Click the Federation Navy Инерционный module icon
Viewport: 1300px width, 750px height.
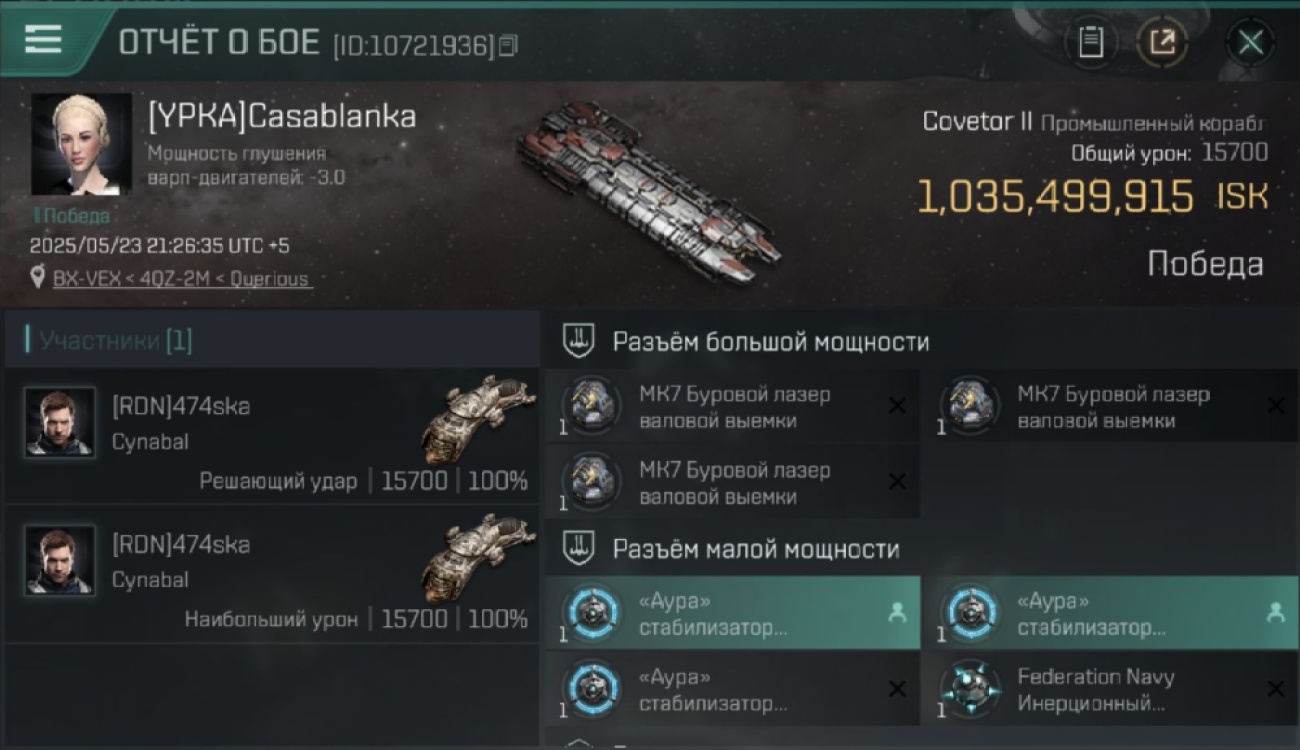pyautogui.click(x=970, y=689)
